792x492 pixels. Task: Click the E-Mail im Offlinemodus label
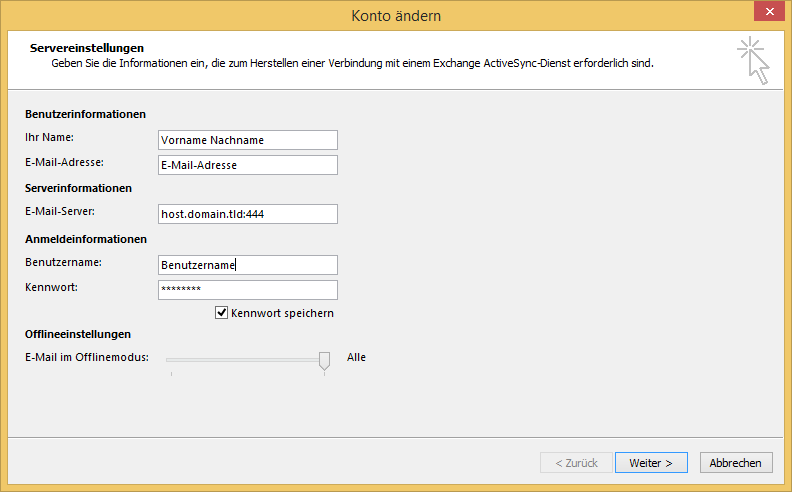pyautogui.click(x=87, y=358)
